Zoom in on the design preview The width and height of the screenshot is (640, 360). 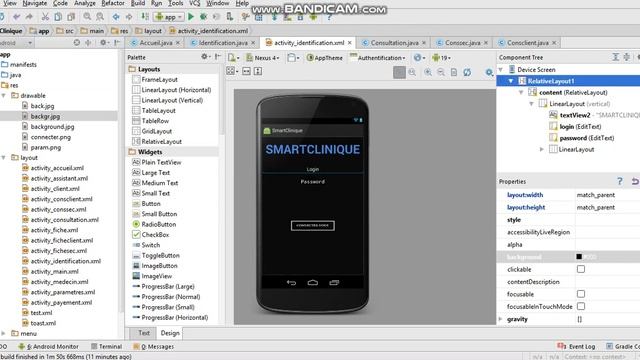(x=428, y=72)
